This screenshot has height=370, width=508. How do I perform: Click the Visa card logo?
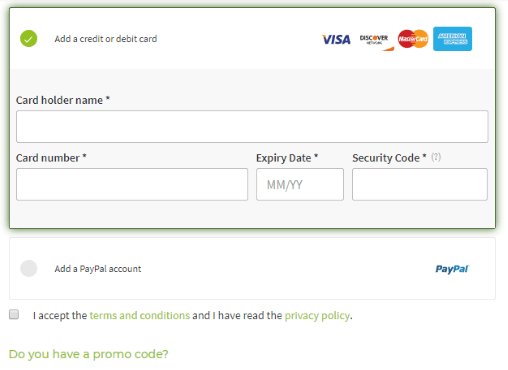[x=336, y=39]
